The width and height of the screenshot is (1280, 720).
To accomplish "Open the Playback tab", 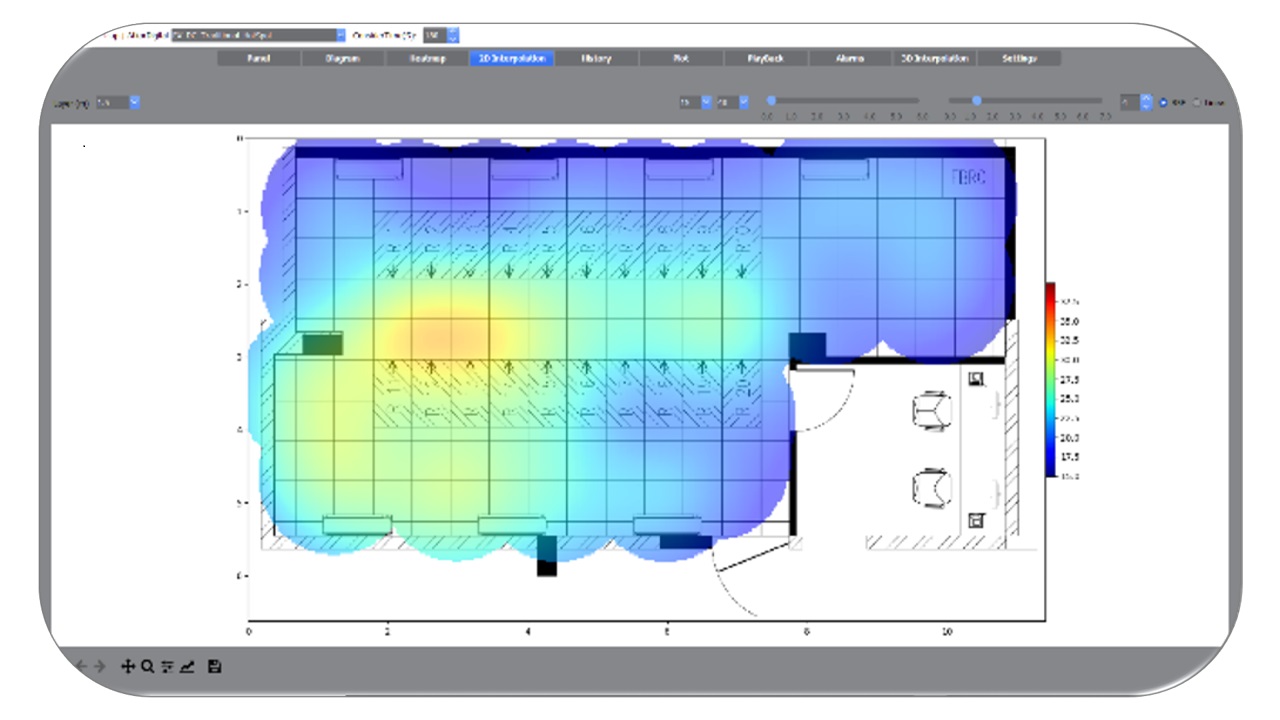I will [x=766, y=59].
